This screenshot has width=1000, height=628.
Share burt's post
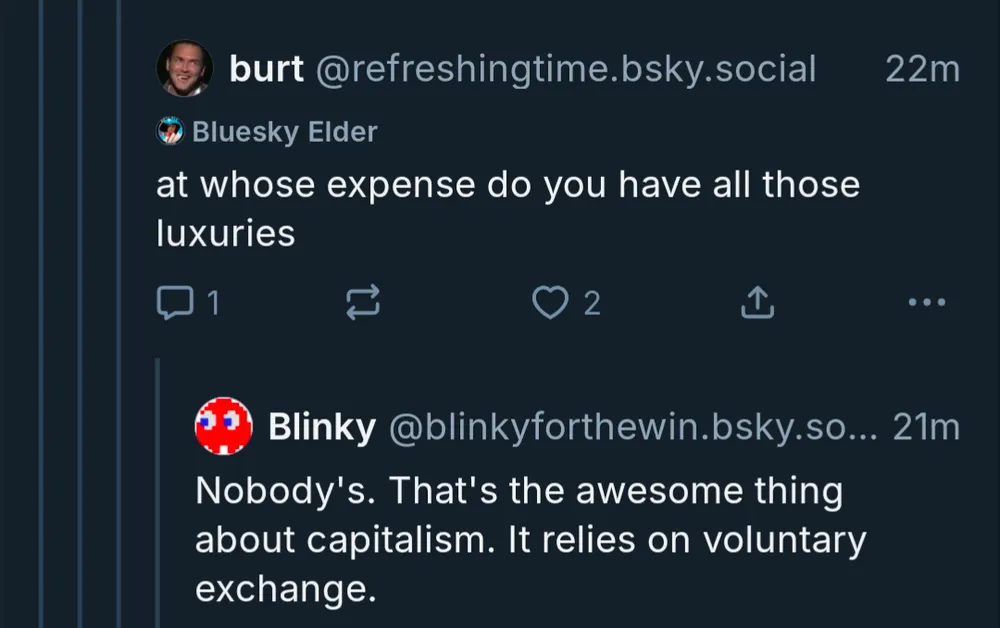pos(757,303)
